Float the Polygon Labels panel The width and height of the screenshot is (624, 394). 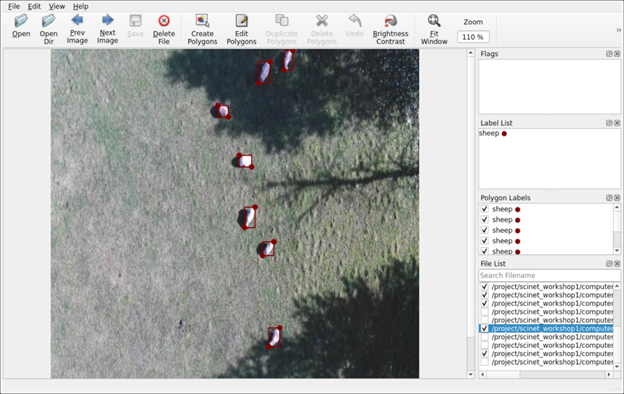click(609, 198)
